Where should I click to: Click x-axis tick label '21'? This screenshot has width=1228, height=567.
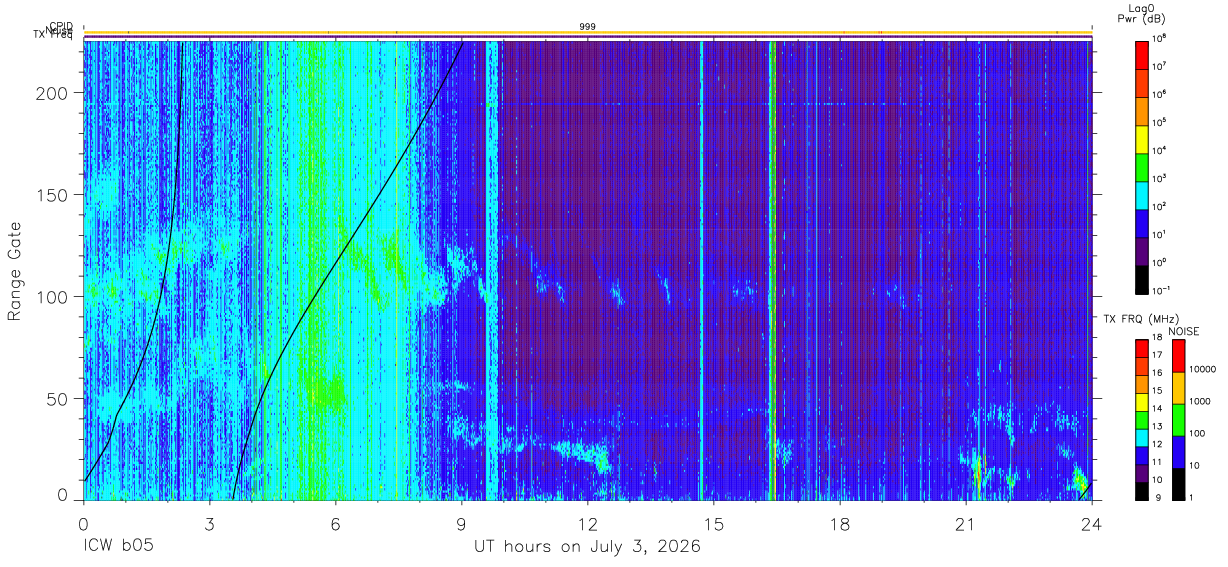966,524
